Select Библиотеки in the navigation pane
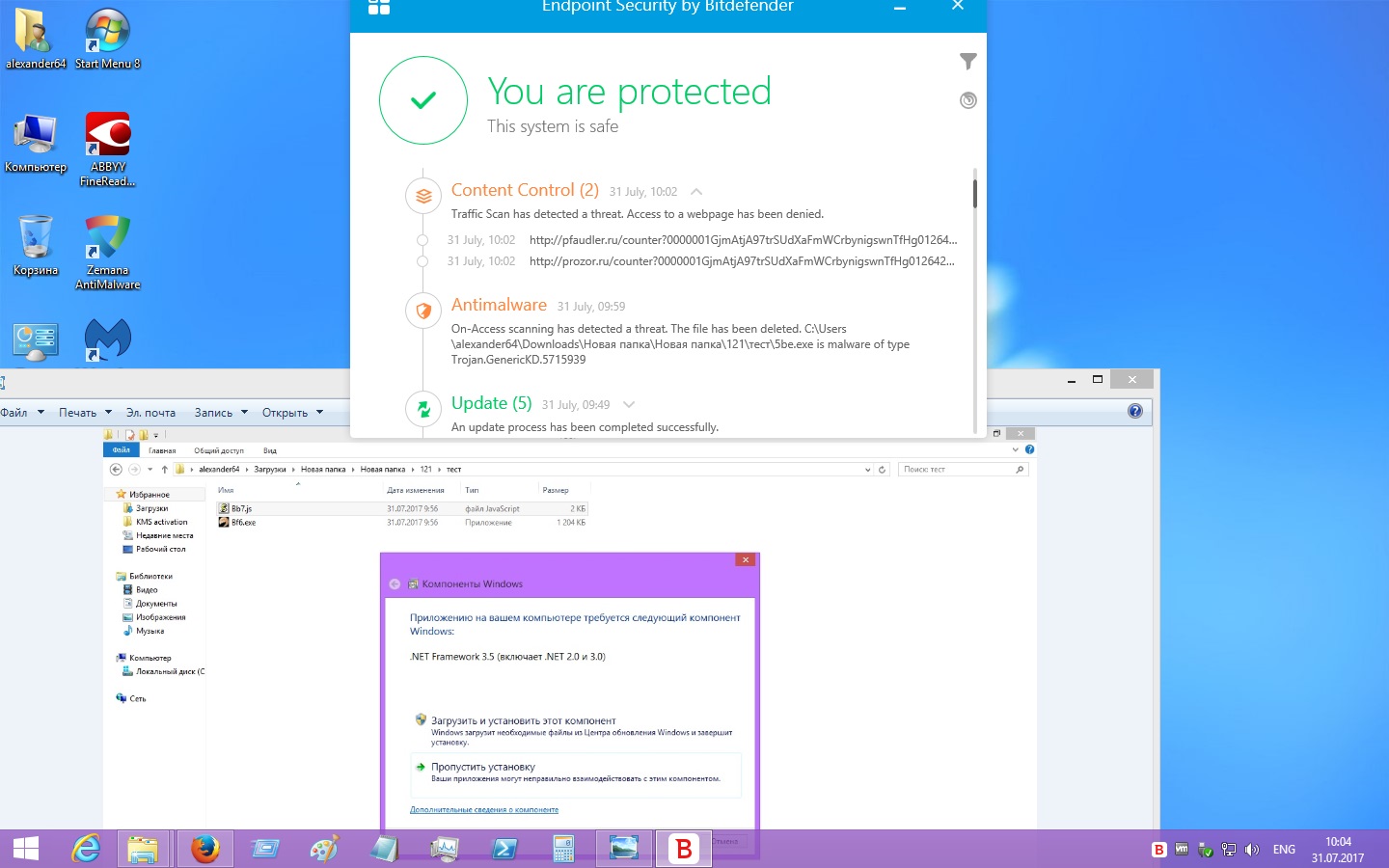Viewport: 1389px width, 868px height. coord(150,577)
